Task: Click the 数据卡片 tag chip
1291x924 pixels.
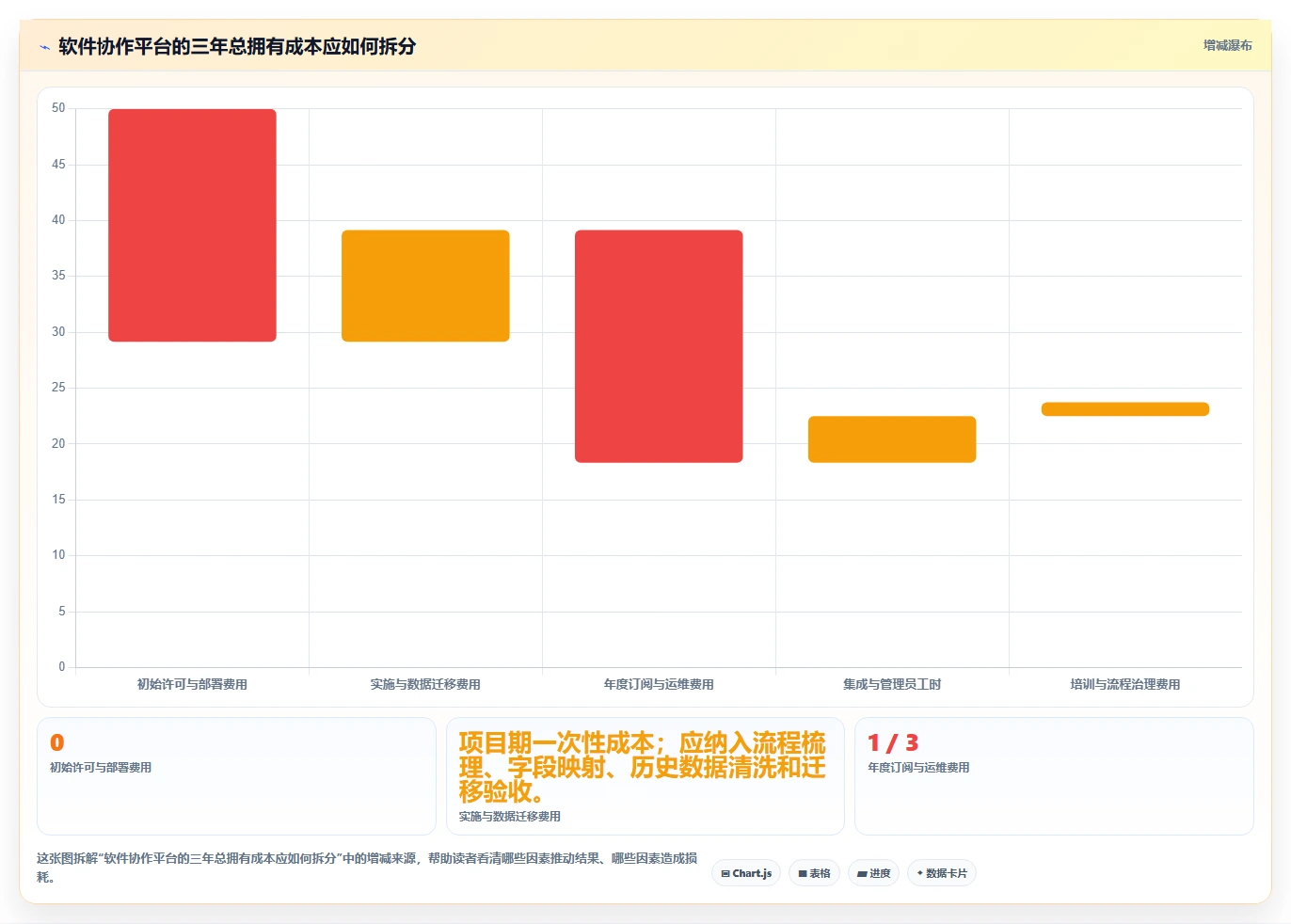Action: coord(942,873)
